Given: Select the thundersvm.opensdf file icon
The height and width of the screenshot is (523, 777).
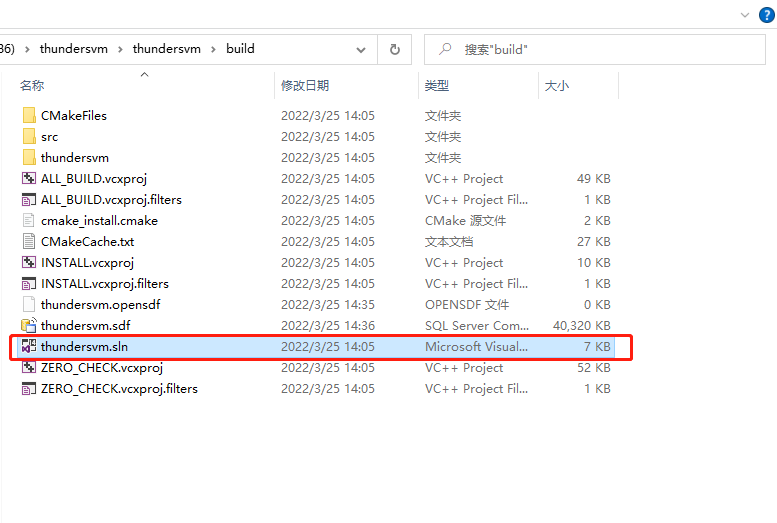Looking at the screenshot, I should 29,304.
